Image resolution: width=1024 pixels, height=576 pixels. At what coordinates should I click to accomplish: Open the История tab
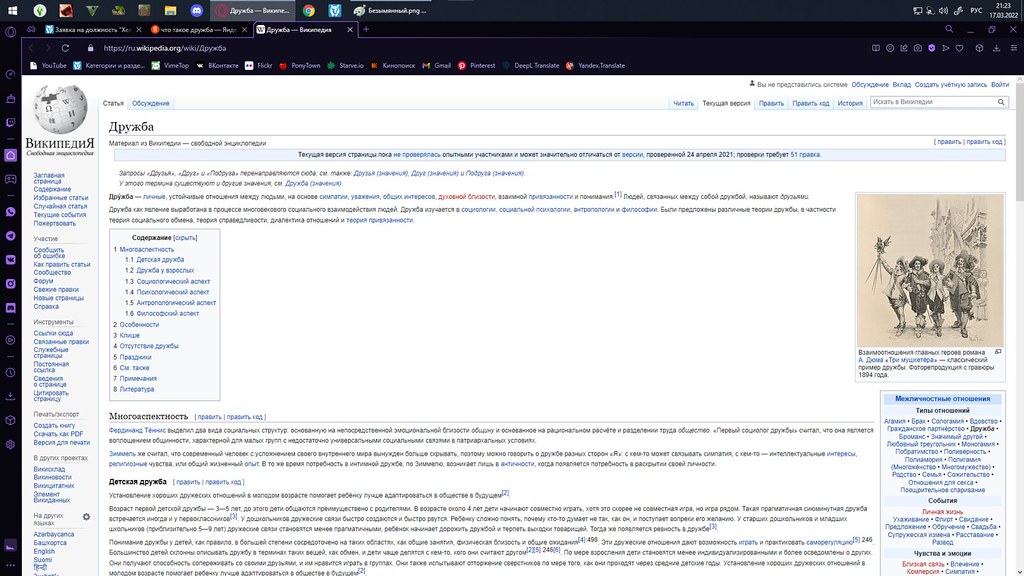[849, 103]
